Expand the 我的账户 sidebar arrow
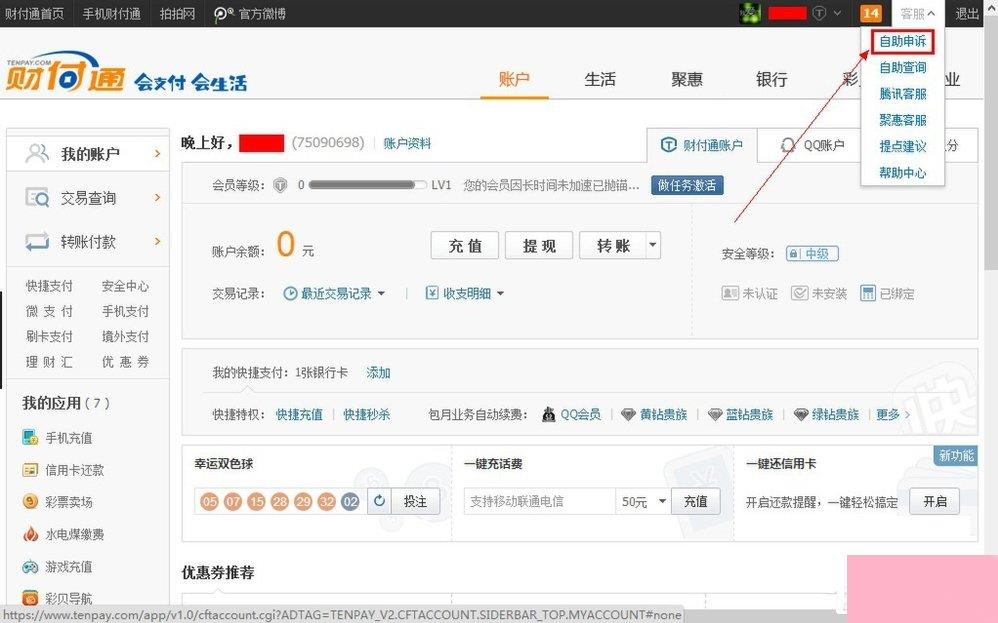 (x=158, y=153)
